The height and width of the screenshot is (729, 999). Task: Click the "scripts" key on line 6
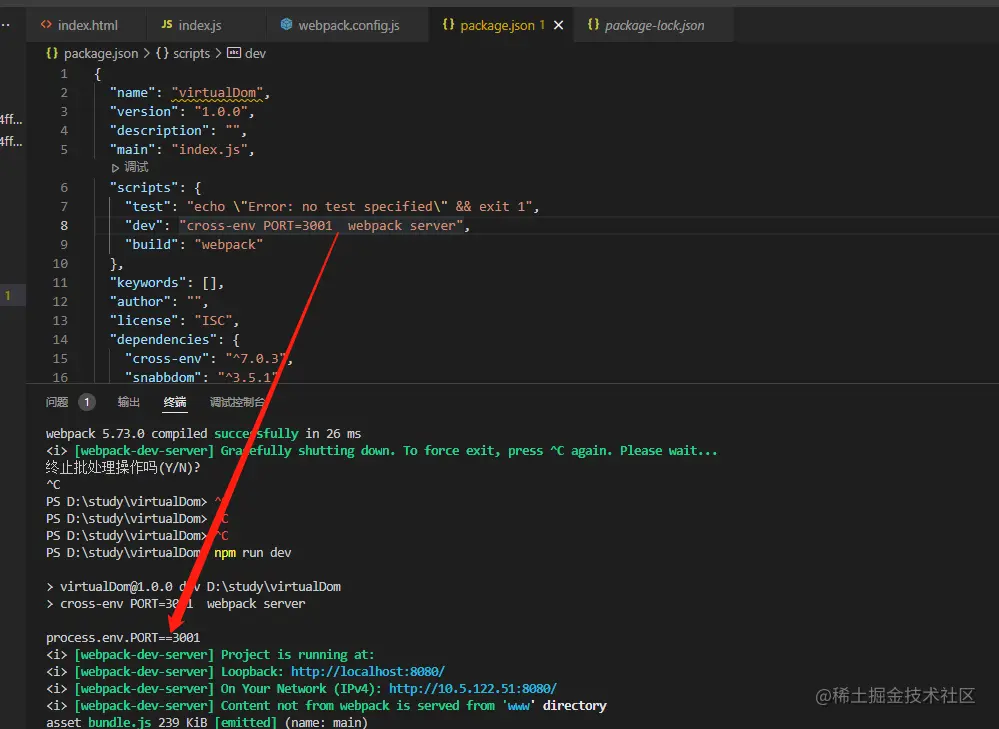click(144, 188)
